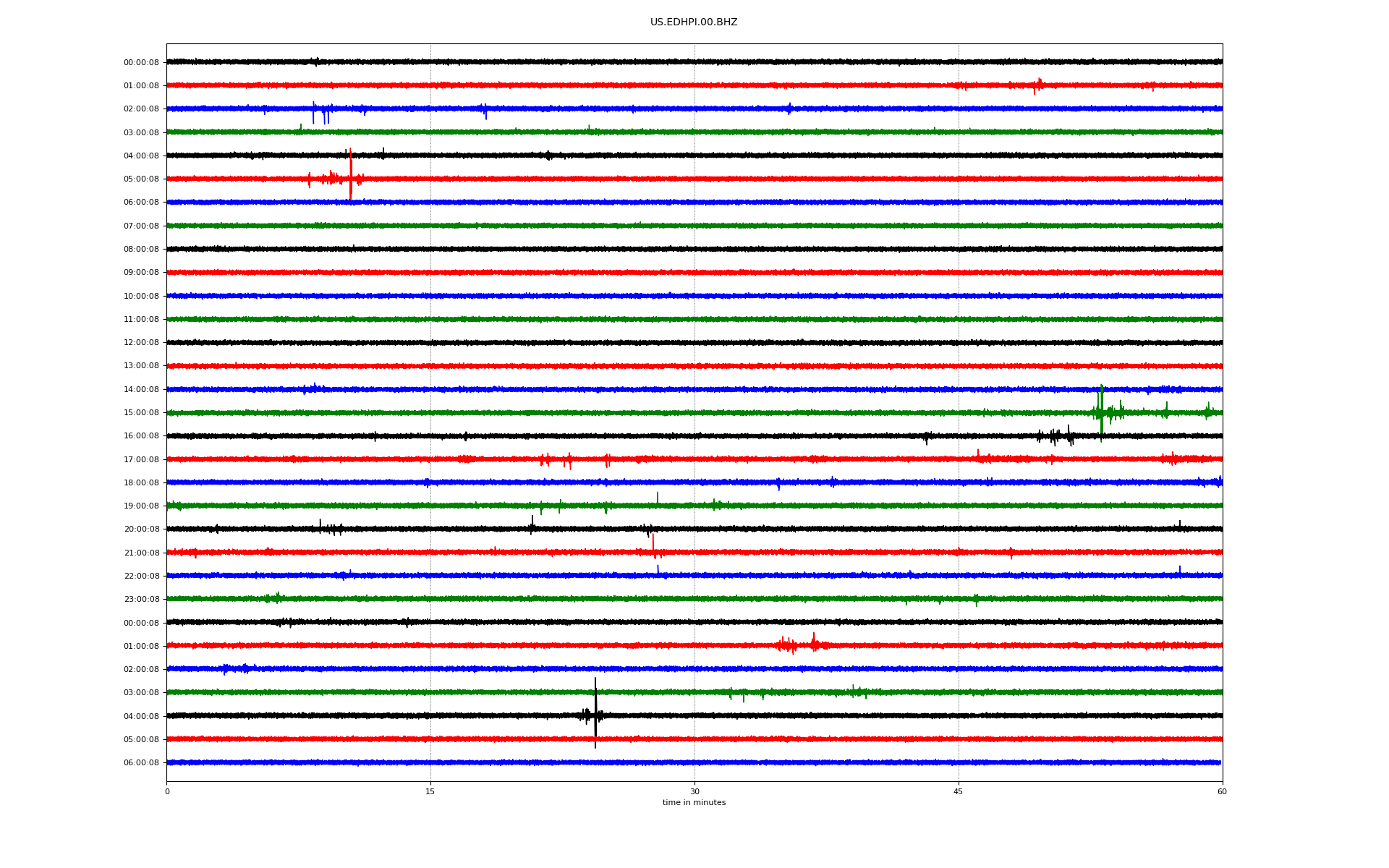
Task: Click the x-axis tick label 30
Action: click(694, 791)
